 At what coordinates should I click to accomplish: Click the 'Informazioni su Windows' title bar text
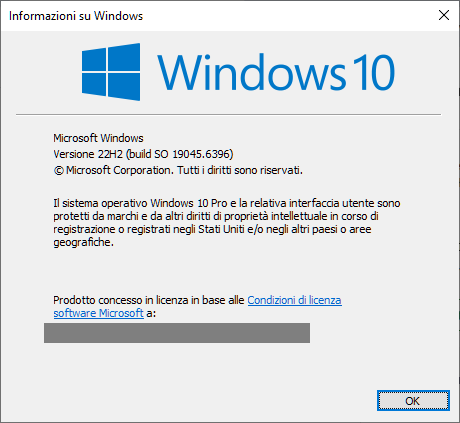pos(76,16)
